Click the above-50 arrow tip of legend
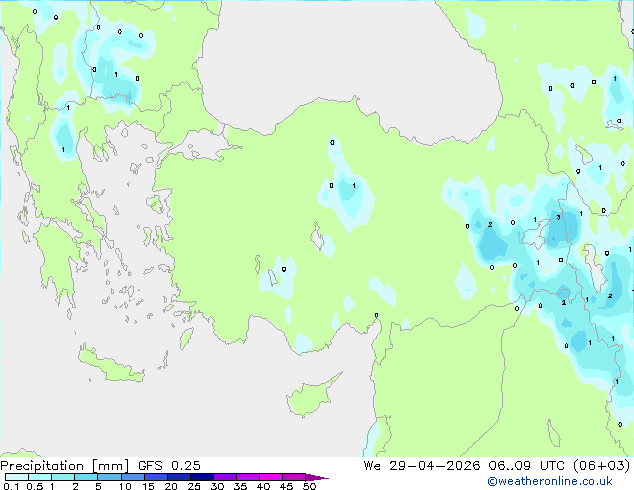The height and width of the screenshot is (490, 634). [x=317, y=477]
